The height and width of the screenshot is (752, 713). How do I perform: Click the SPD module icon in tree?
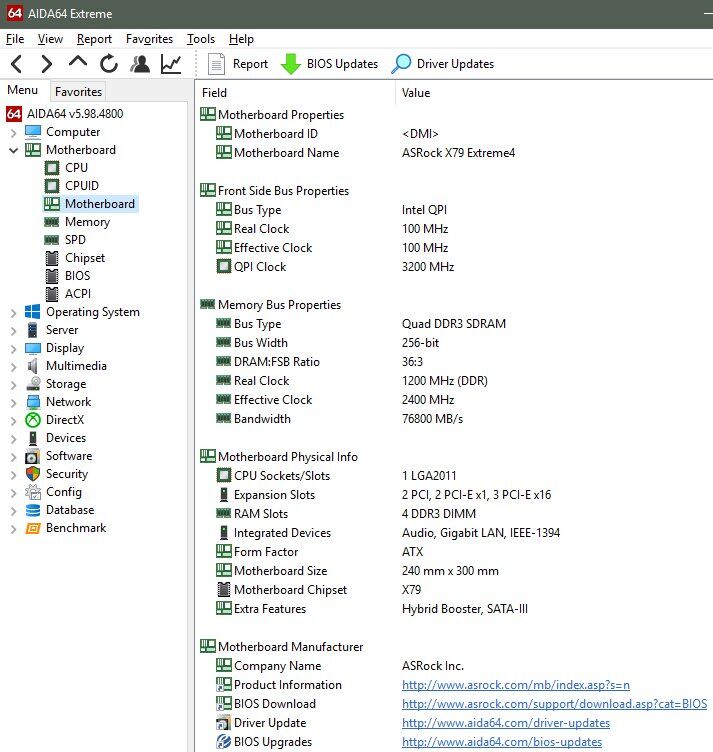click(52, 240)
